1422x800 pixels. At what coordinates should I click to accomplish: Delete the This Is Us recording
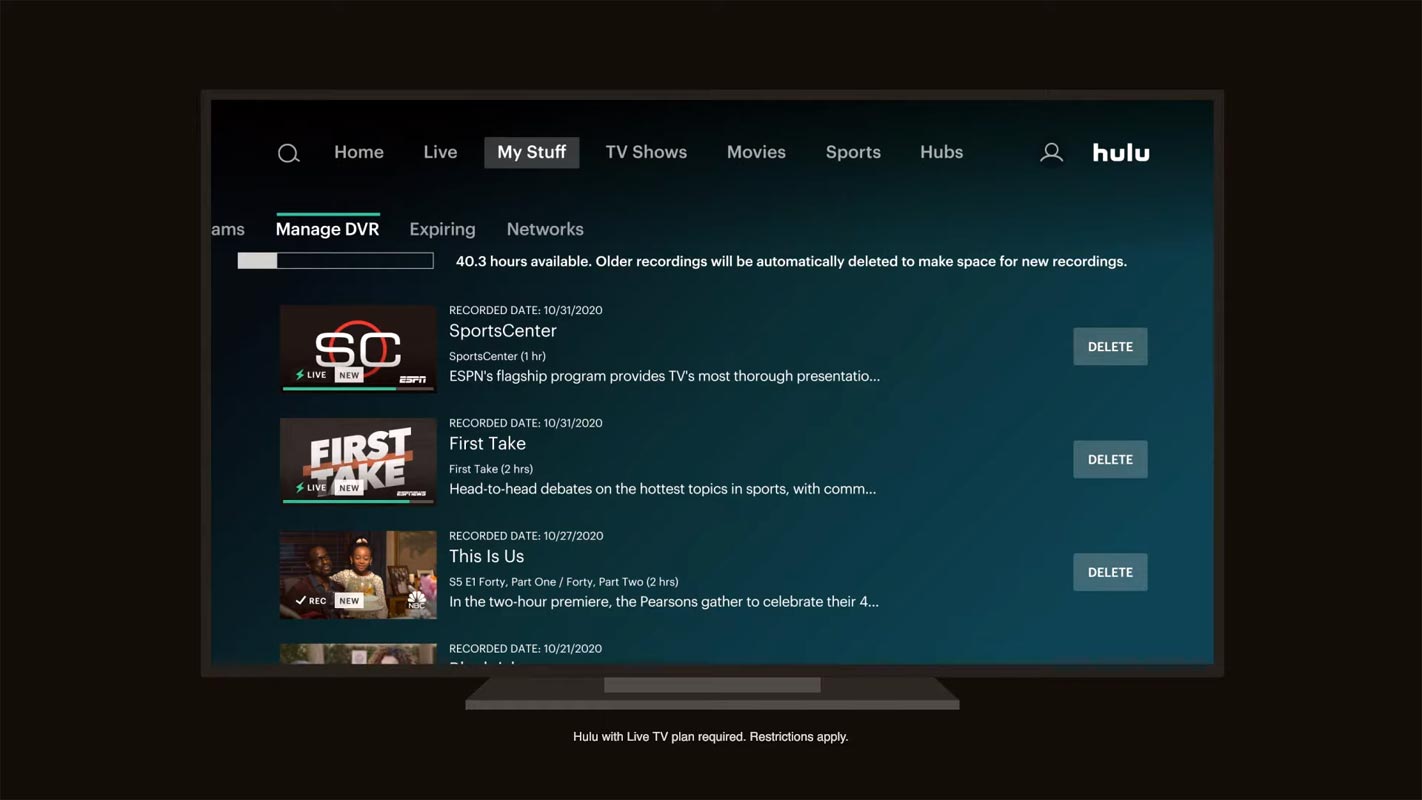pos(1110,572)
